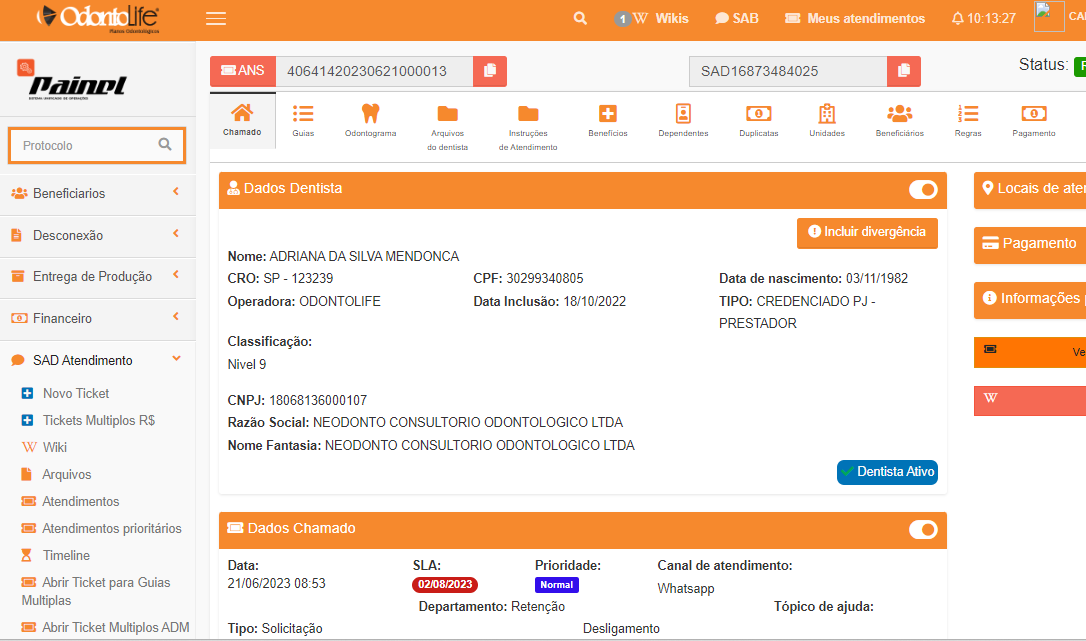Open the hamburger menu in top bar
The image size is (1086, 641).
point(216,19)
